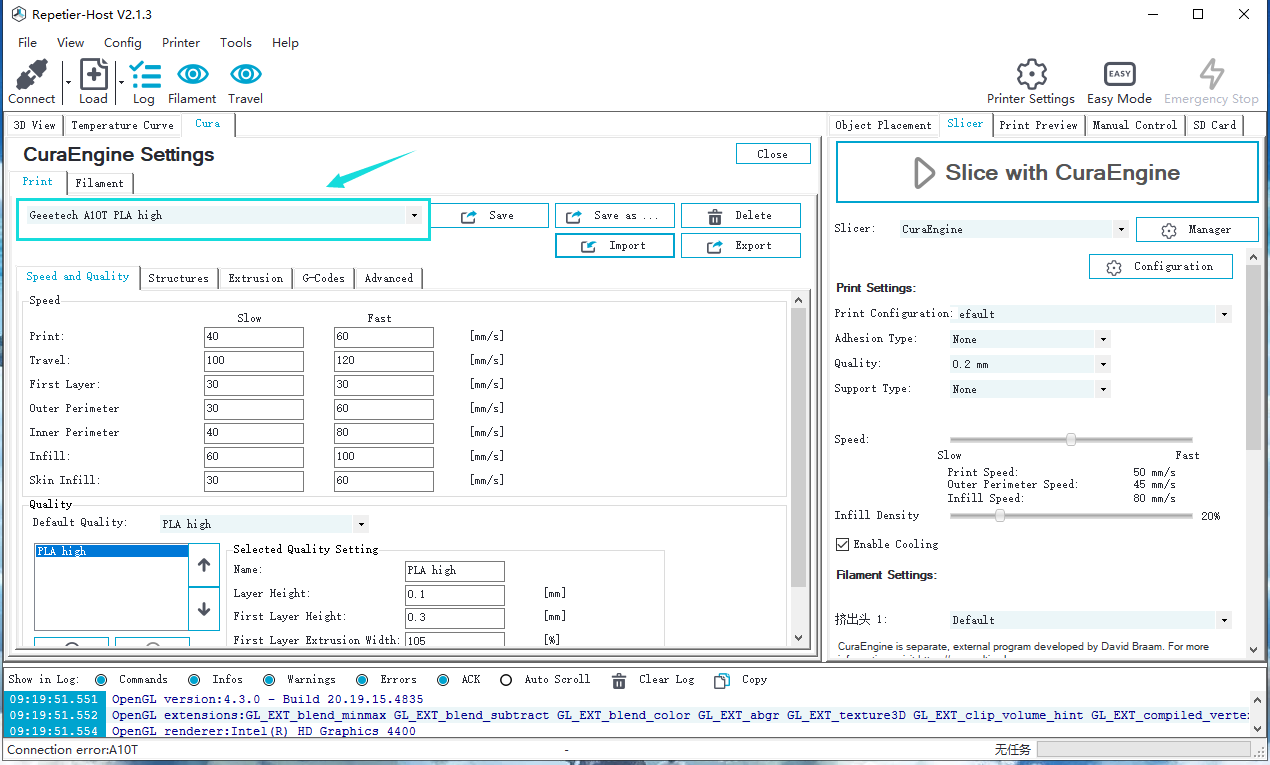1270x765 pixels.
Task: Click the Import button
Action: pyautogui.click(x=615, y=246)
